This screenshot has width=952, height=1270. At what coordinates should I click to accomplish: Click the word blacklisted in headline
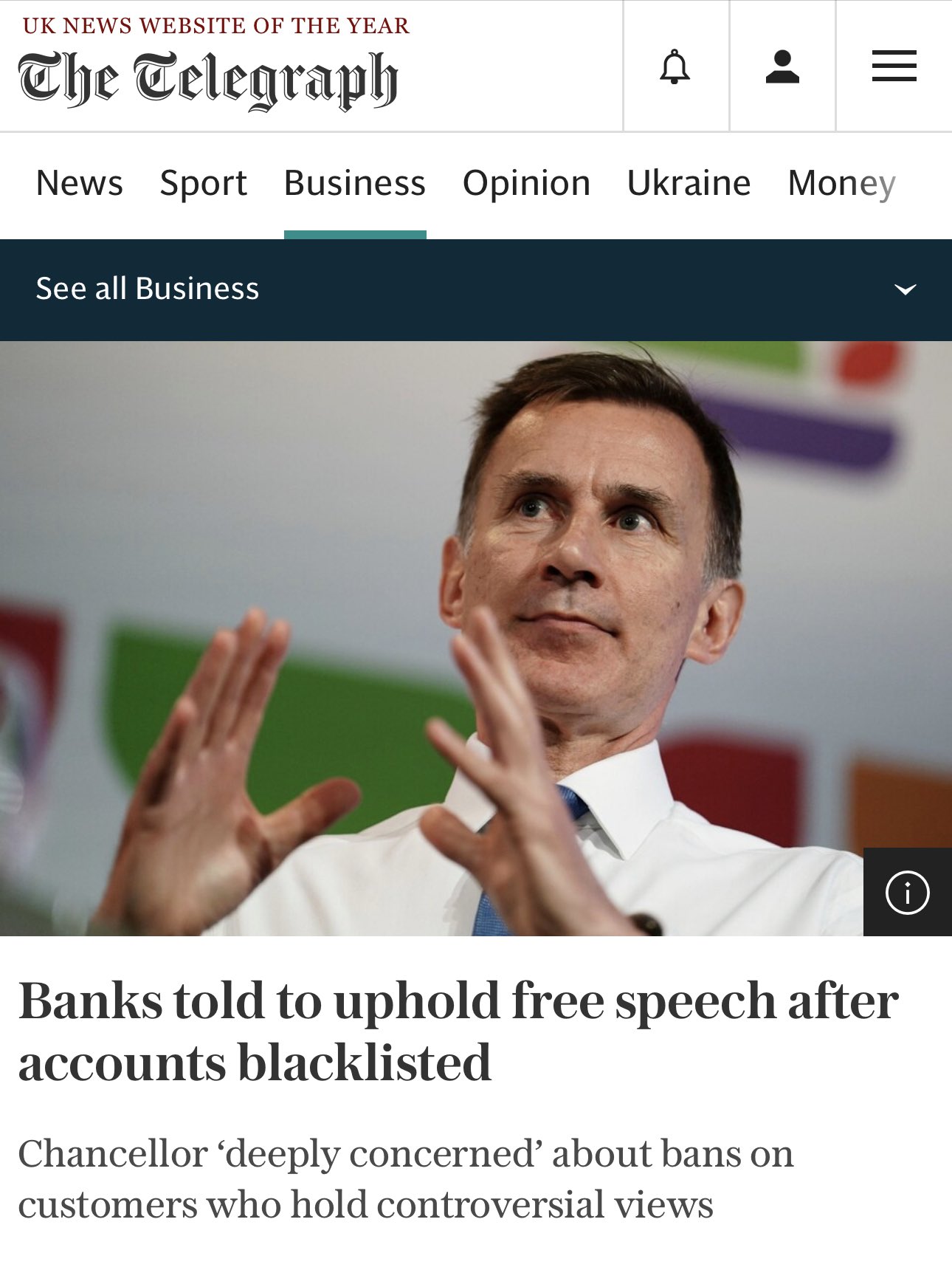tap(364, 1063)
